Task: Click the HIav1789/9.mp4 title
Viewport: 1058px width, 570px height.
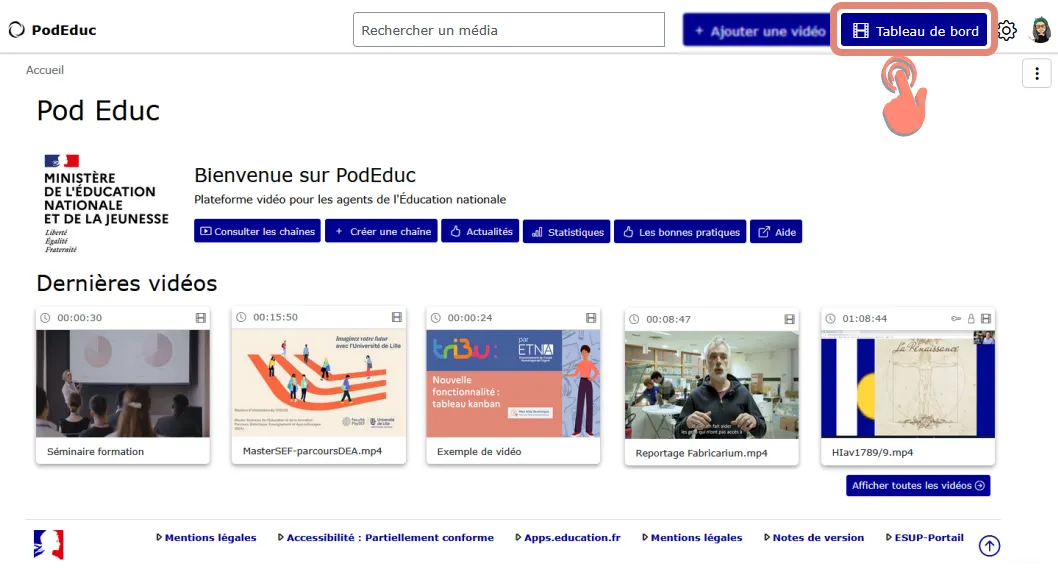Action: tap(872, 452)
